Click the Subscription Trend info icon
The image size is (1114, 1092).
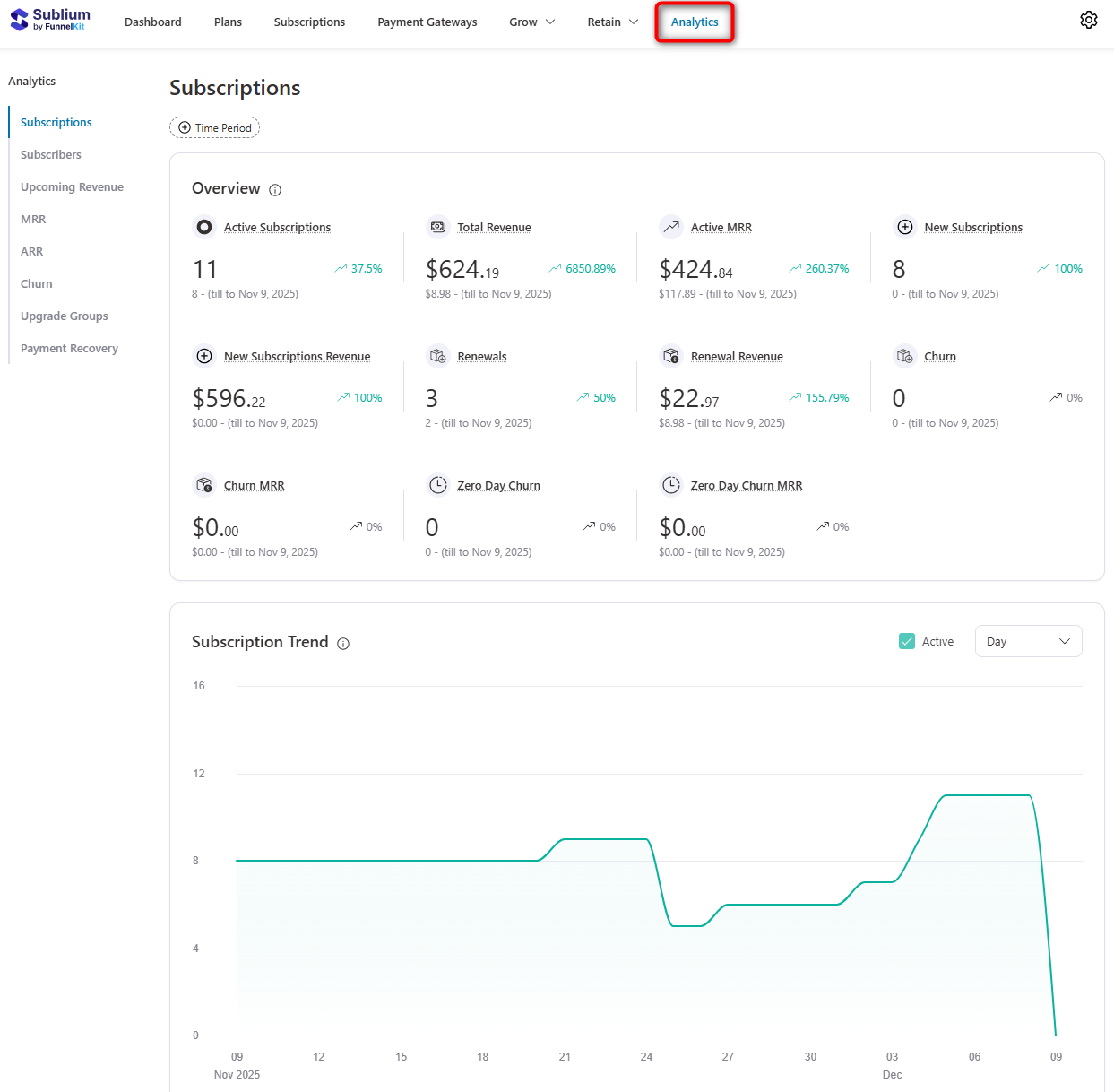coord(343,644)
